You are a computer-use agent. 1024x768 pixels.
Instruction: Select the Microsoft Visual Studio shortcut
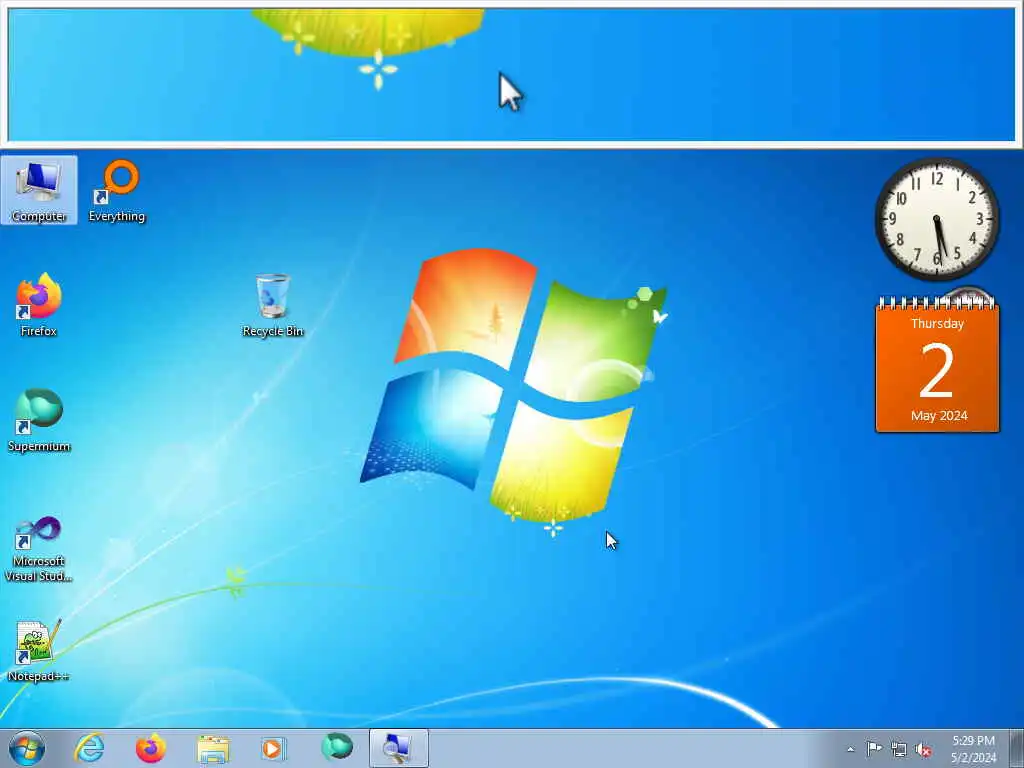(39, 549)
